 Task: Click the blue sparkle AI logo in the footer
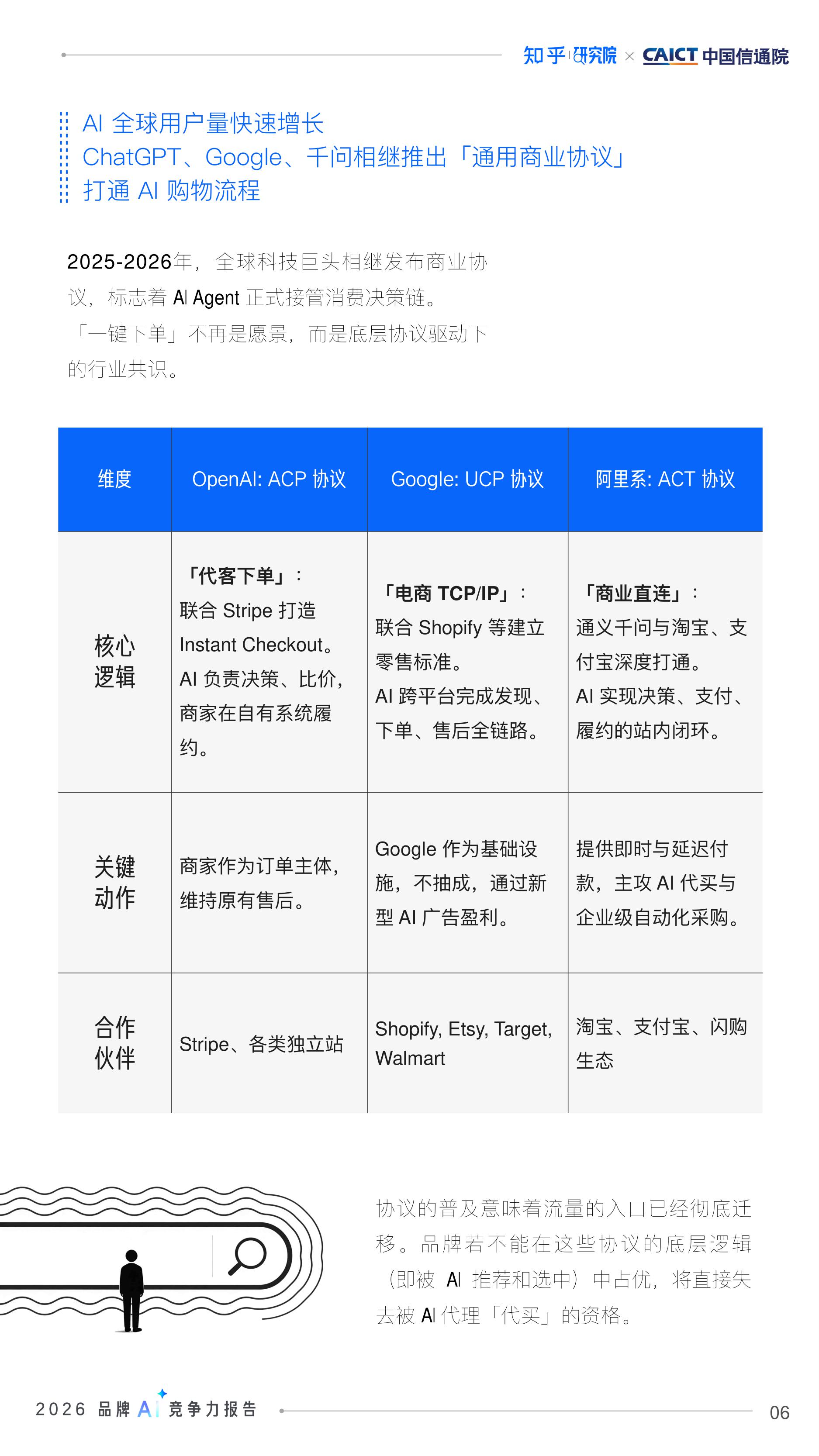coord(152,1404)
